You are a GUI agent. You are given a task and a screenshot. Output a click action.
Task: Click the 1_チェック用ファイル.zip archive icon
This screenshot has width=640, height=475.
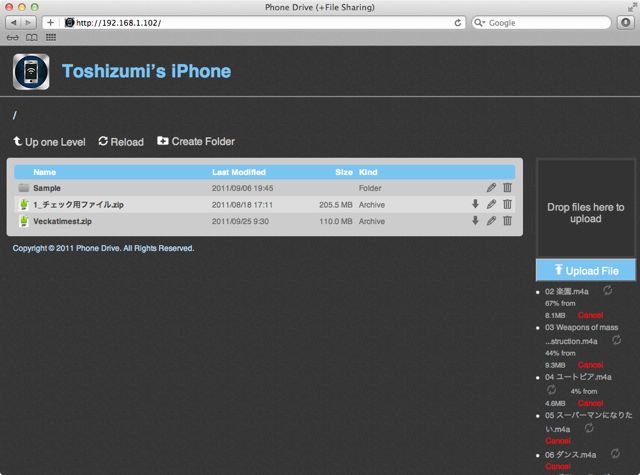coord(24,204)
